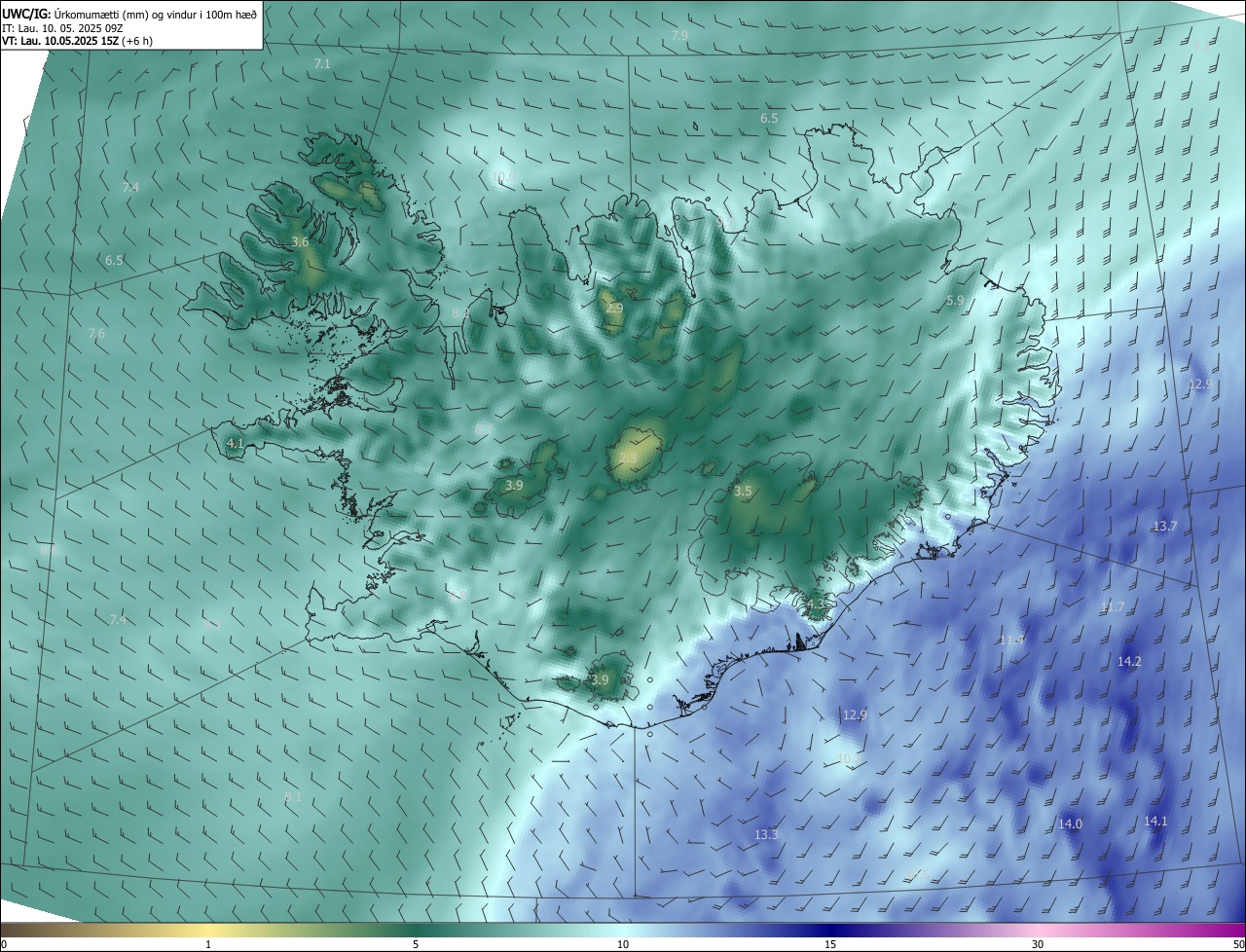Click the map value label '8.1'

tap(293, 796)
